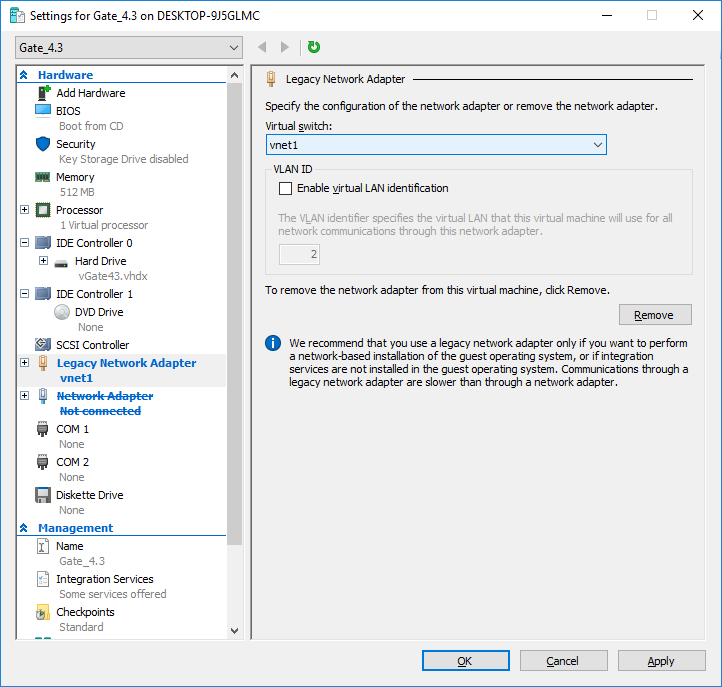Click the DVD Drive disc icon
722x687 pixels.
(62, 312)
